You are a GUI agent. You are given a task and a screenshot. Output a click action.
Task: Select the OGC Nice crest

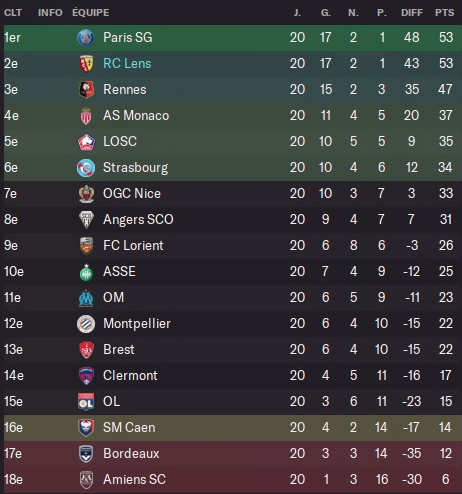(x=86, y=194)
